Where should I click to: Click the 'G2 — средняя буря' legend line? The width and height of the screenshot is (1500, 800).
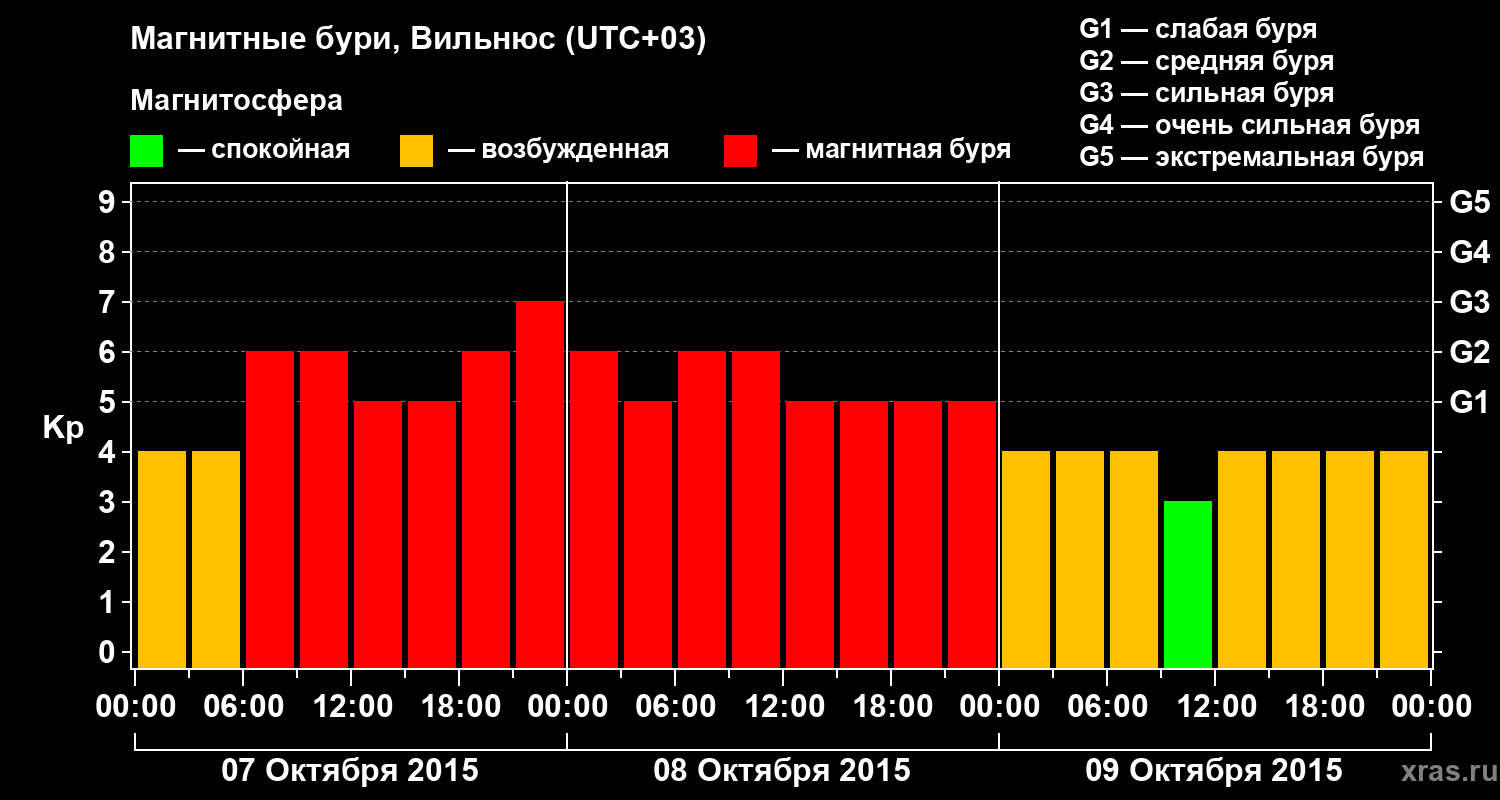point(1207,61)
